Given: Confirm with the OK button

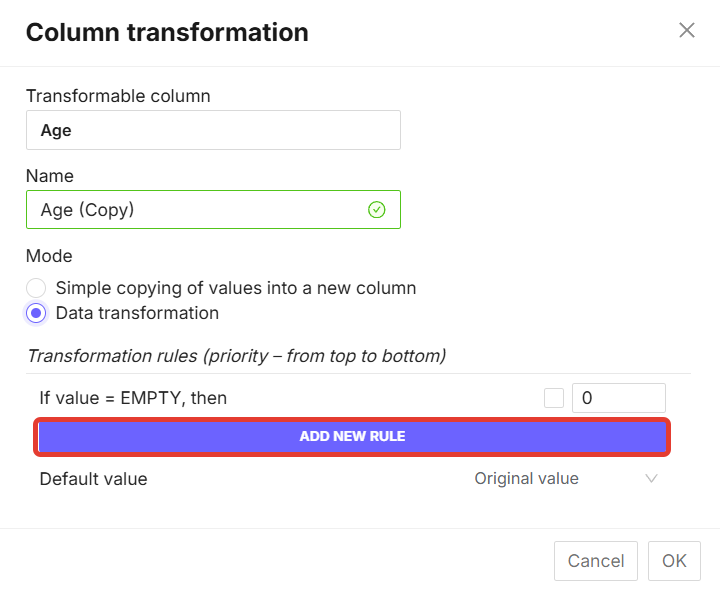Looking at the screenshot, I should 674,561.
